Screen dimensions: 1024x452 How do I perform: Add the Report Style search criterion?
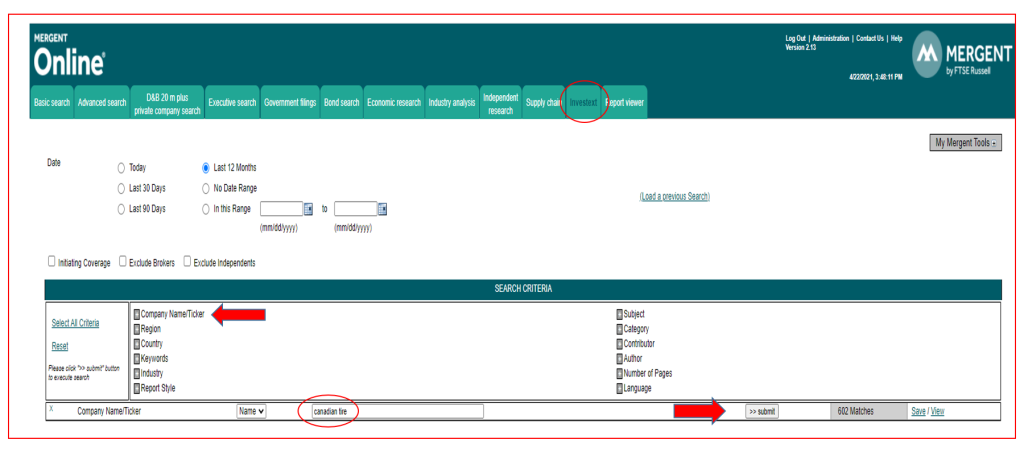[136, 389]
